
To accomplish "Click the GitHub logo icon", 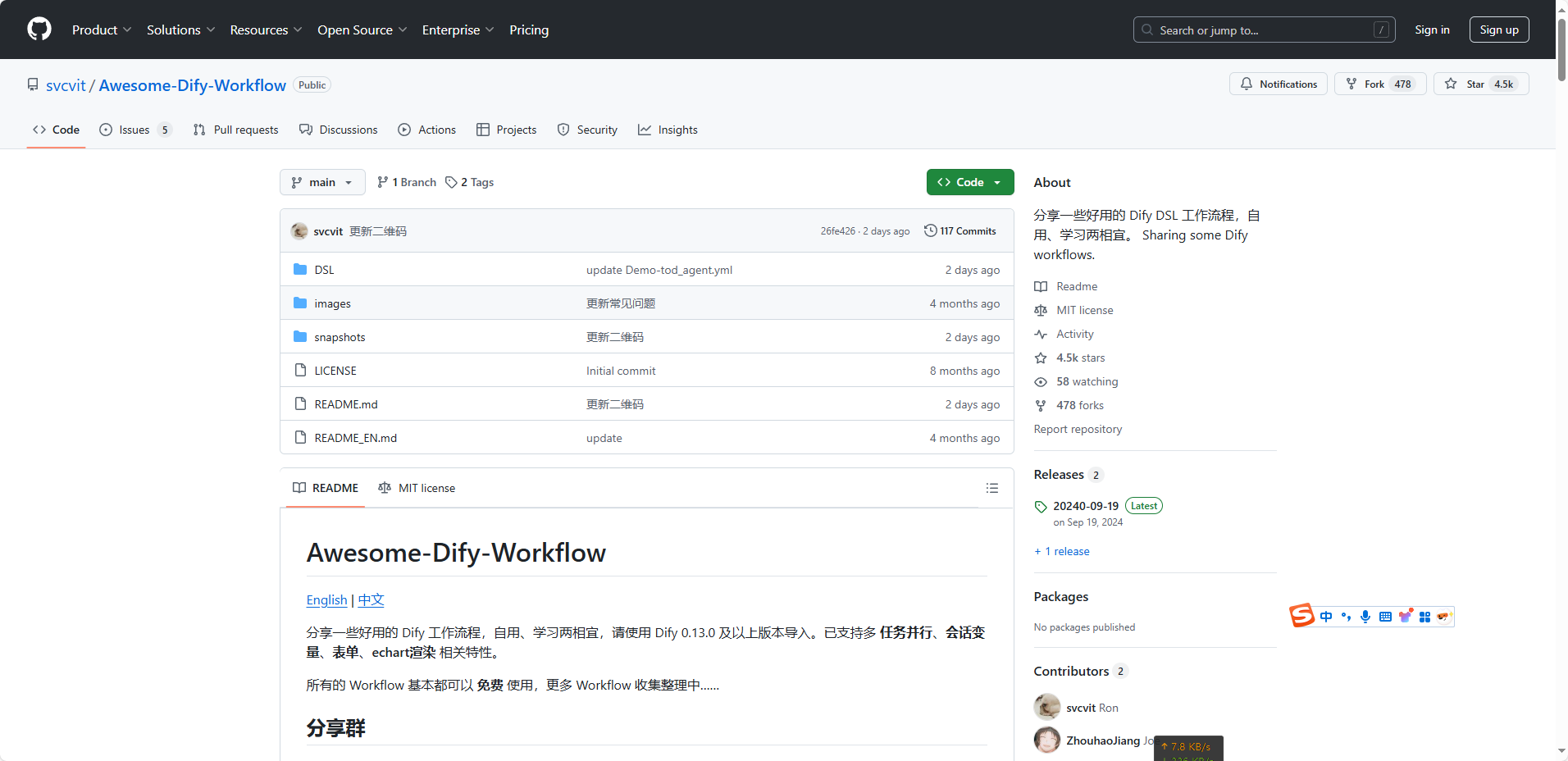I will tap(39, 30).
